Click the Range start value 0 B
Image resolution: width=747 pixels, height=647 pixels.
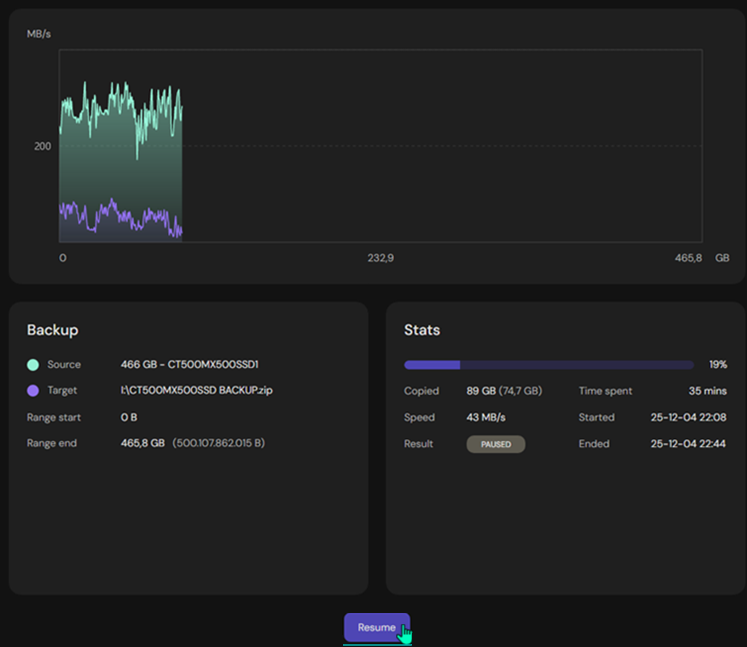tap(129, 417)
